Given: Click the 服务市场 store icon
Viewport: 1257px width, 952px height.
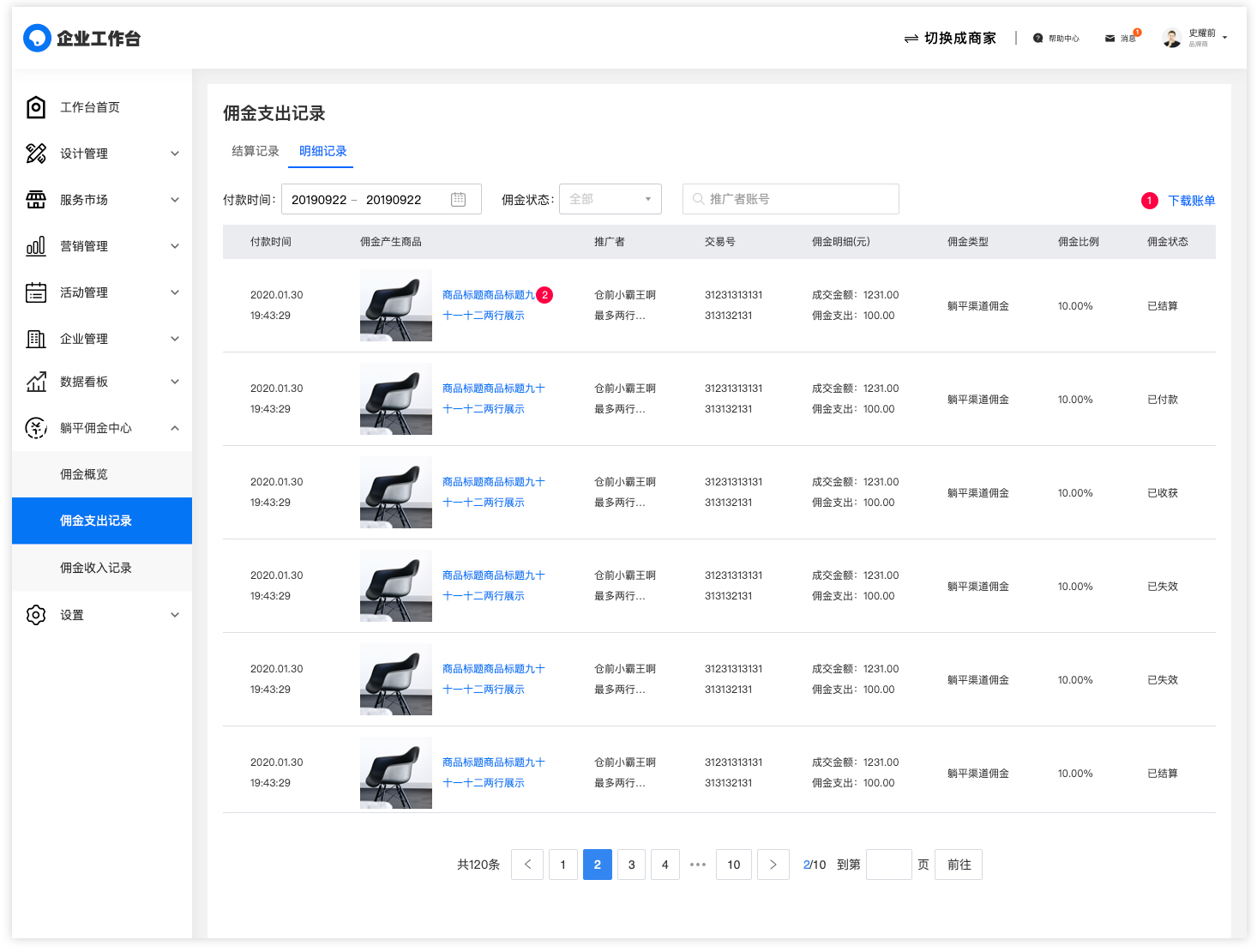Looking at the screenshot, I should [x=36, y=200].
